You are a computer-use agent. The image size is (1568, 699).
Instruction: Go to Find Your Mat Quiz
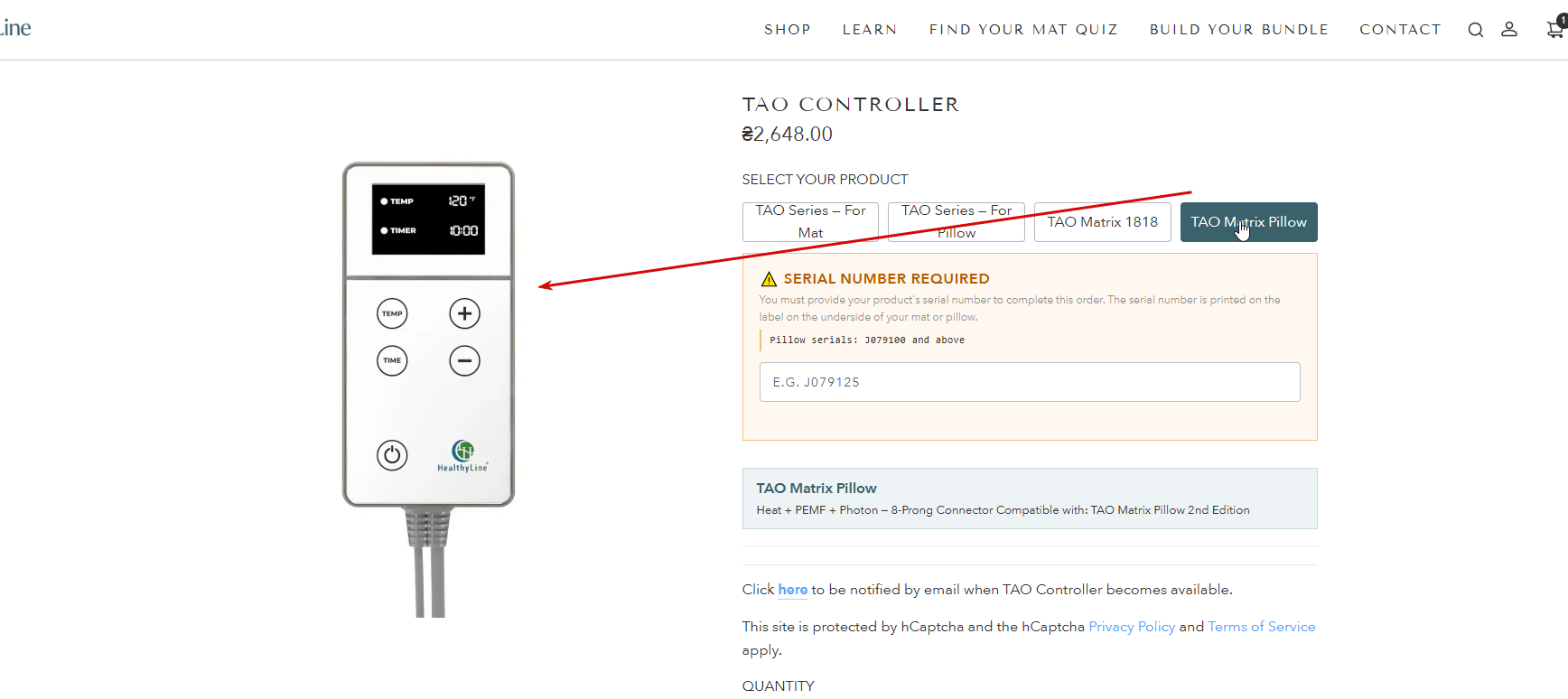coord(1023,30)
